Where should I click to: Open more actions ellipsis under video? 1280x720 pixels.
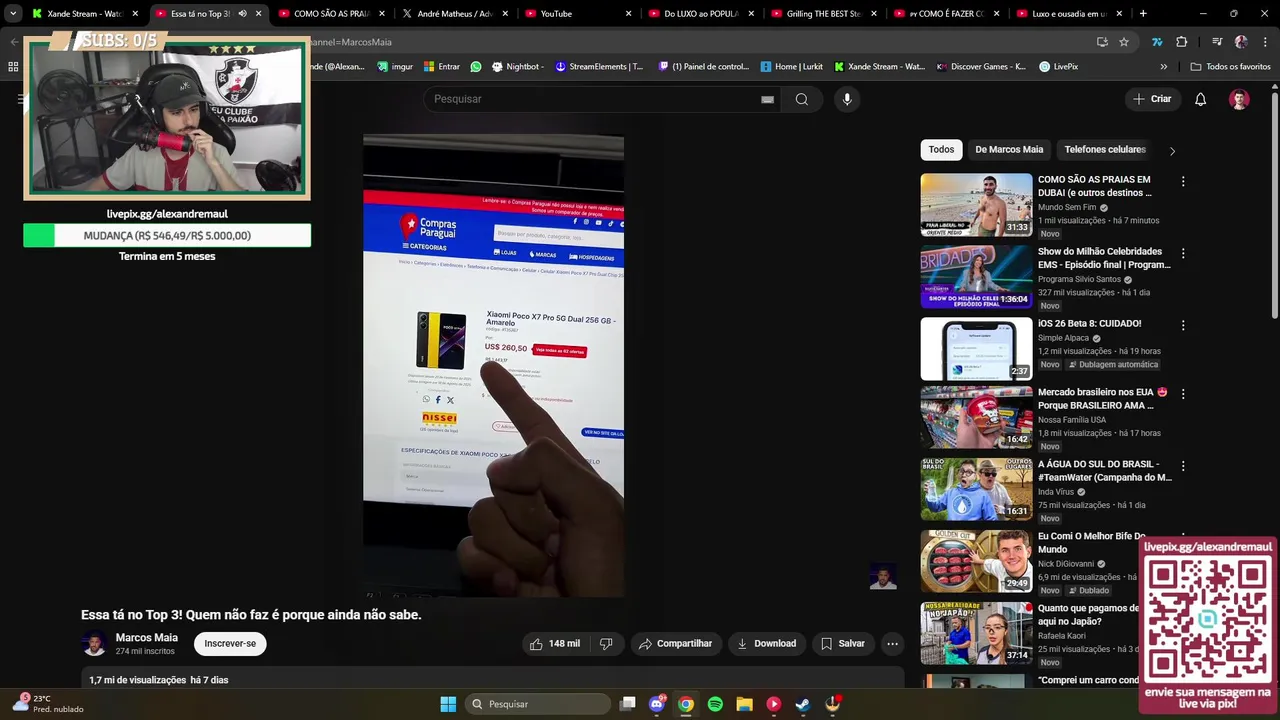(892, 644)
